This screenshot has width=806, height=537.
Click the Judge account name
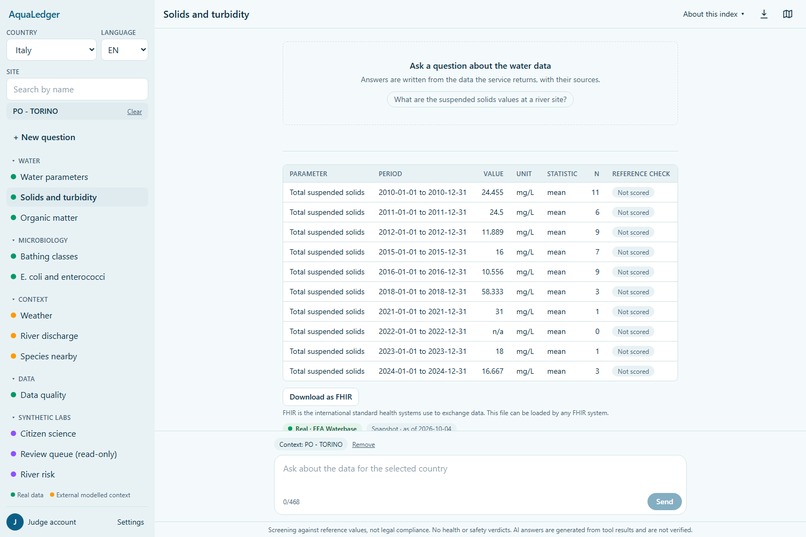click(x=51, y=522)
